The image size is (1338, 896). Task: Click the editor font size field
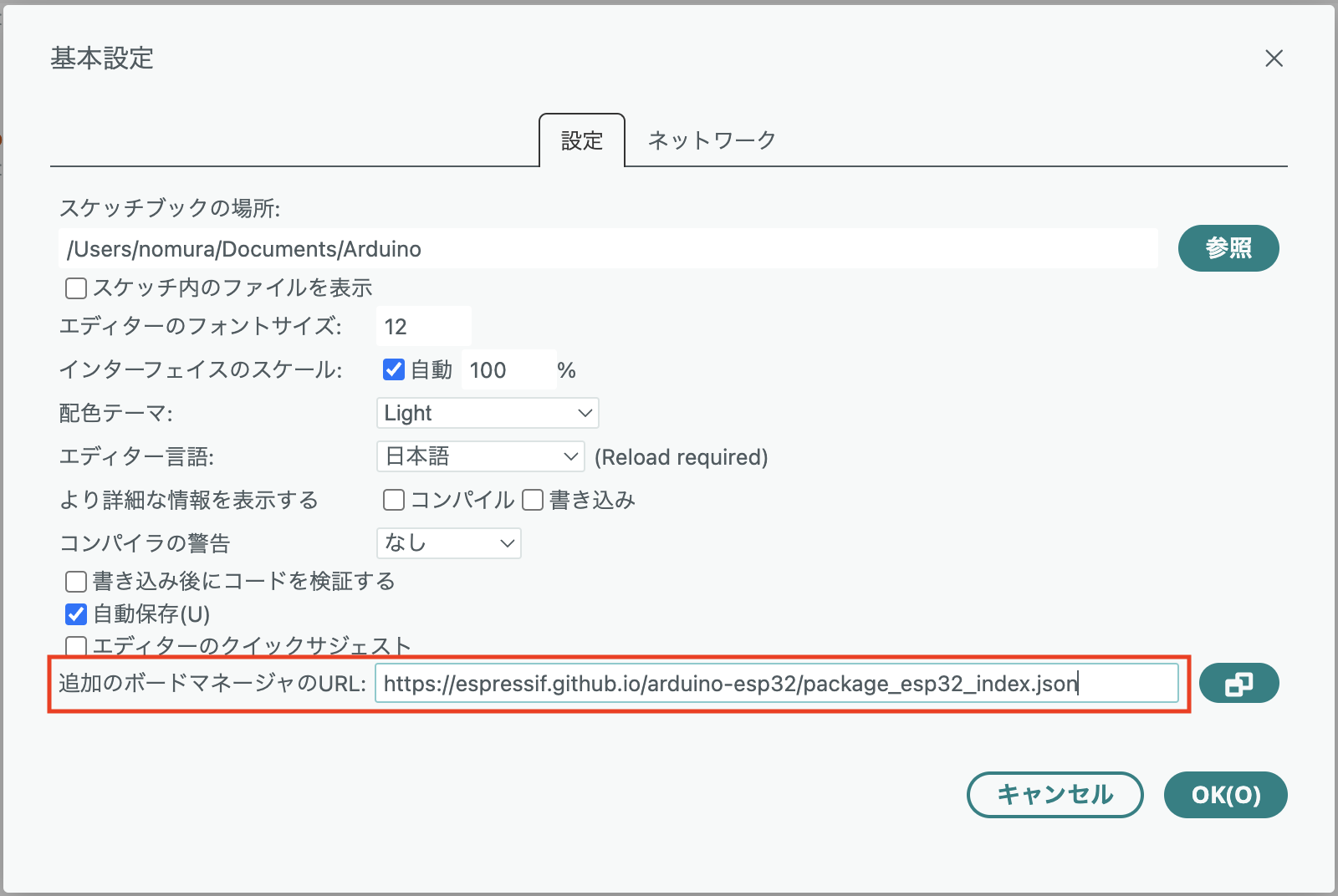[x=424, y=326]
